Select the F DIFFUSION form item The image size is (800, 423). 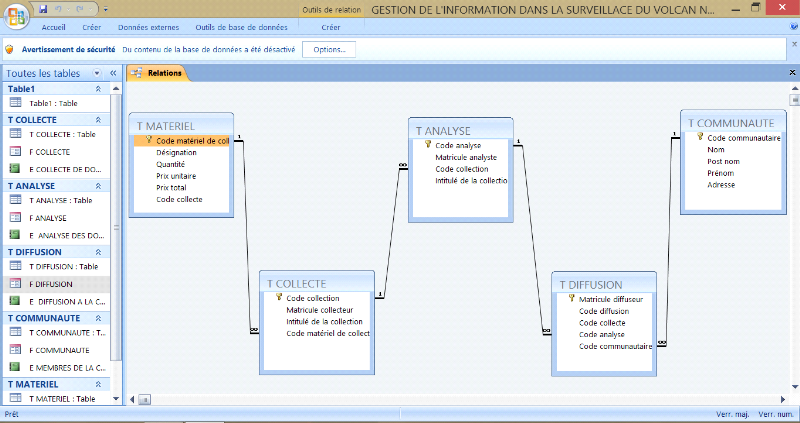click(x=50, y=284)
